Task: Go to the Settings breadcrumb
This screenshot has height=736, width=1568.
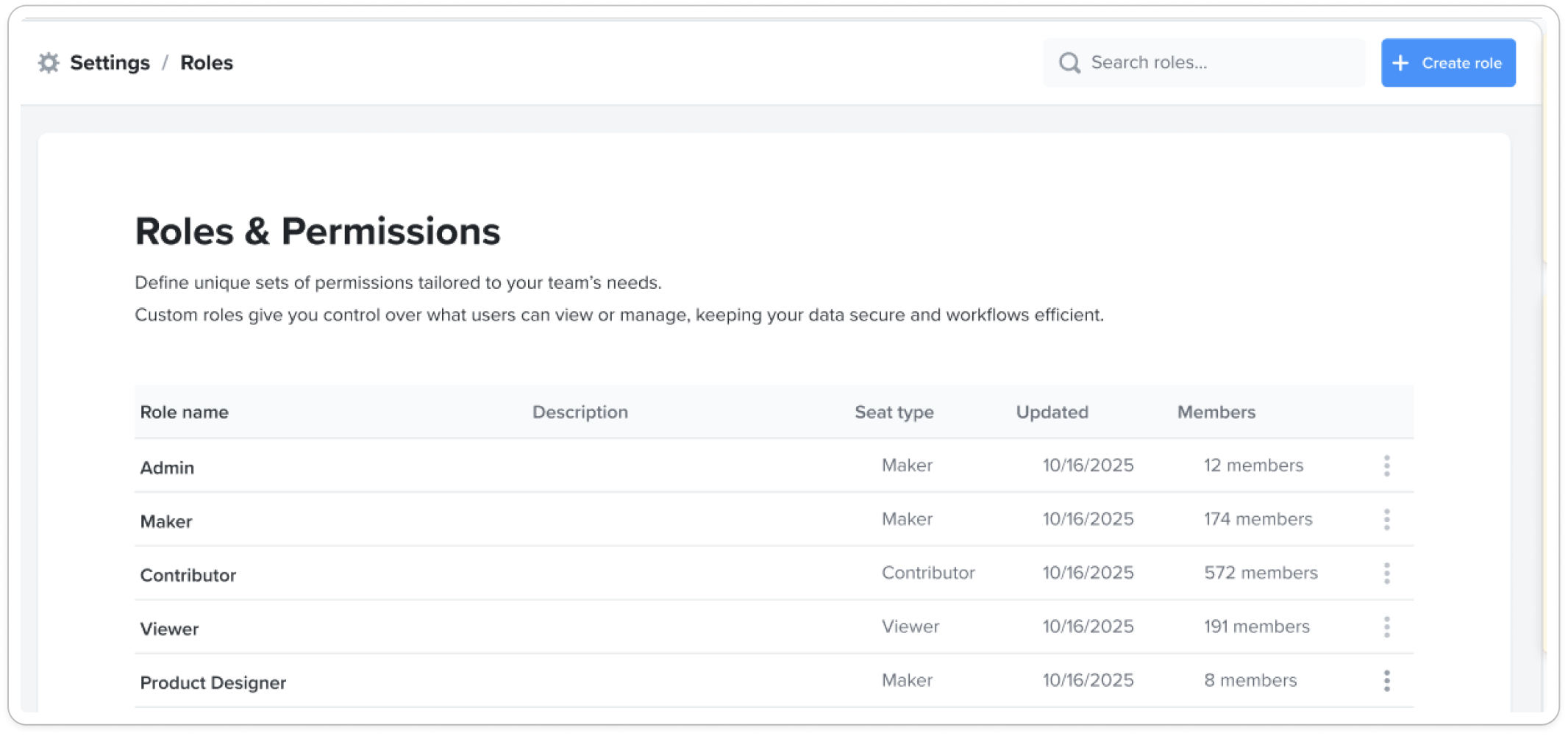Action: click(110, 63)
